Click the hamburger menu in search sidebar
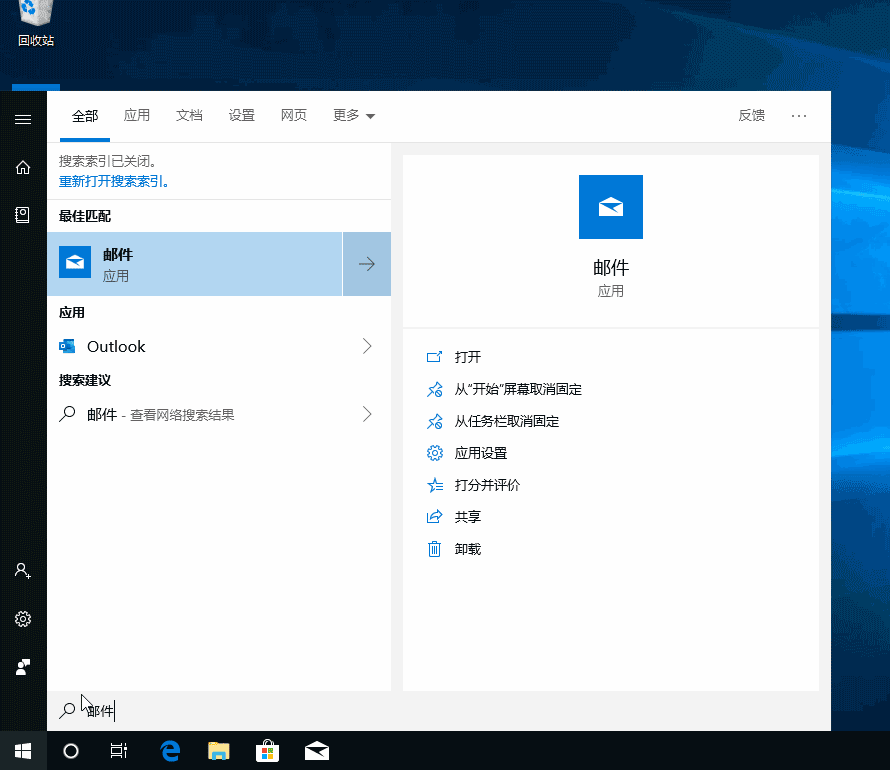The height and width of the screenshot is (770, 890). (22, 119)
